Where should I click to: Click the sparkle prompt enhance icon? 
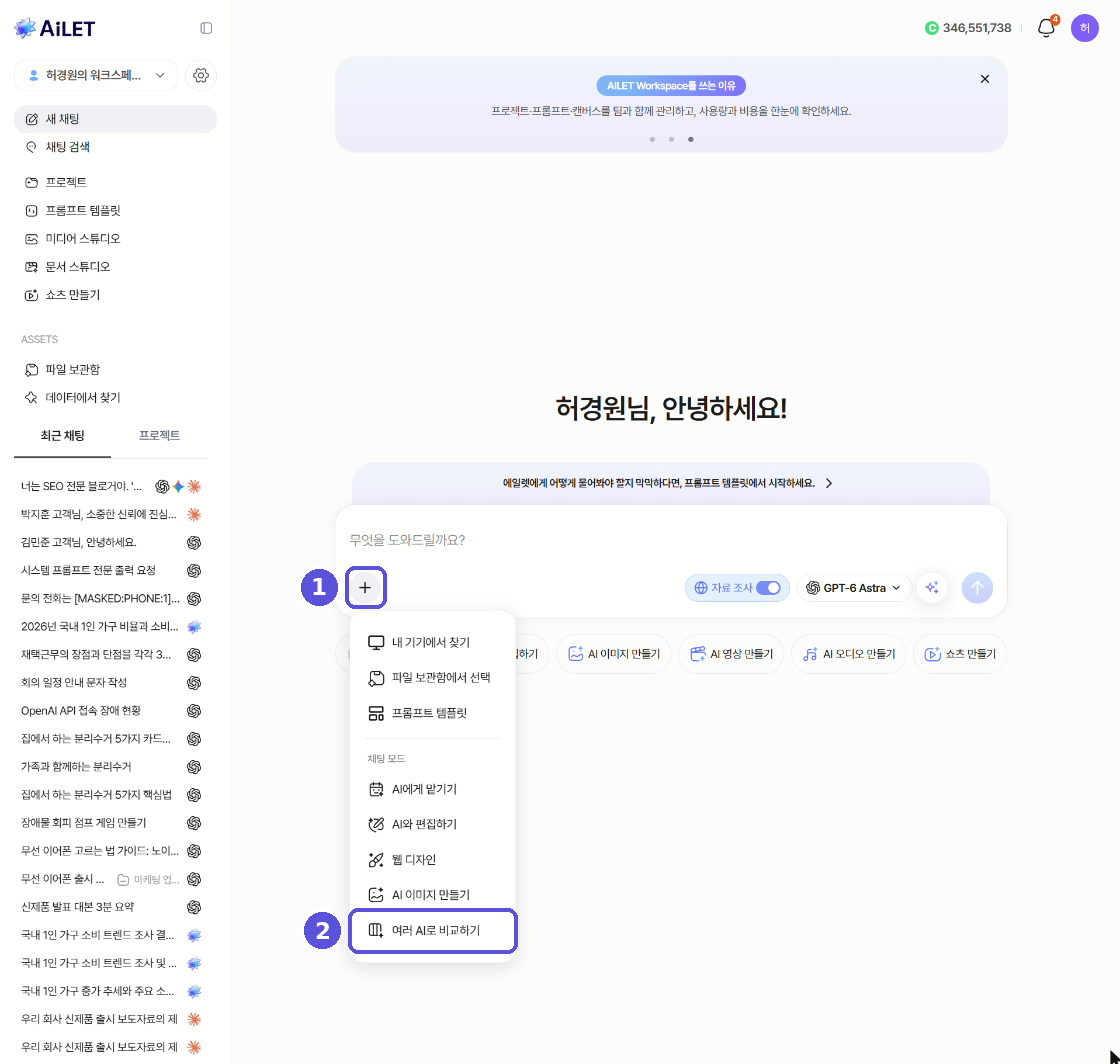click(932, 588)
